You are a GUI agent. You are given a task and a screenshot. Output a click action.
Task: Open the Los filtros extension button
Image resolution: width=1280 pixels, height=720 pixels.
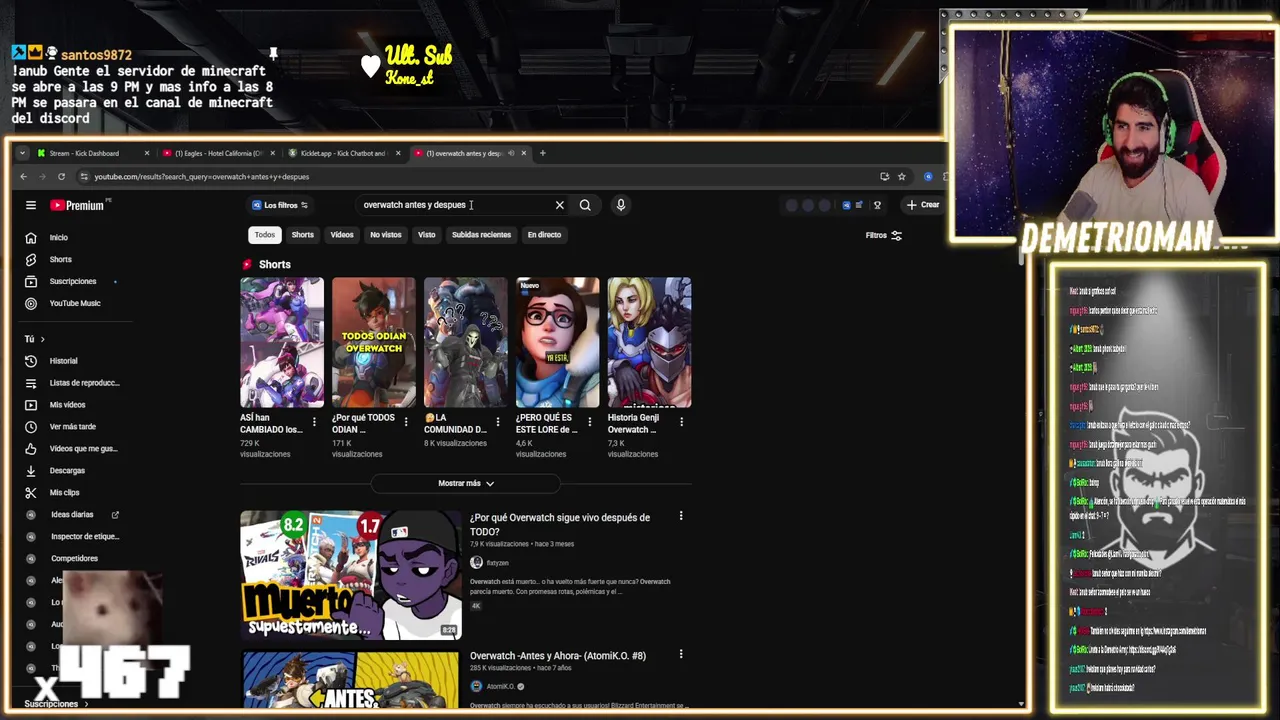tap(280, 205)
